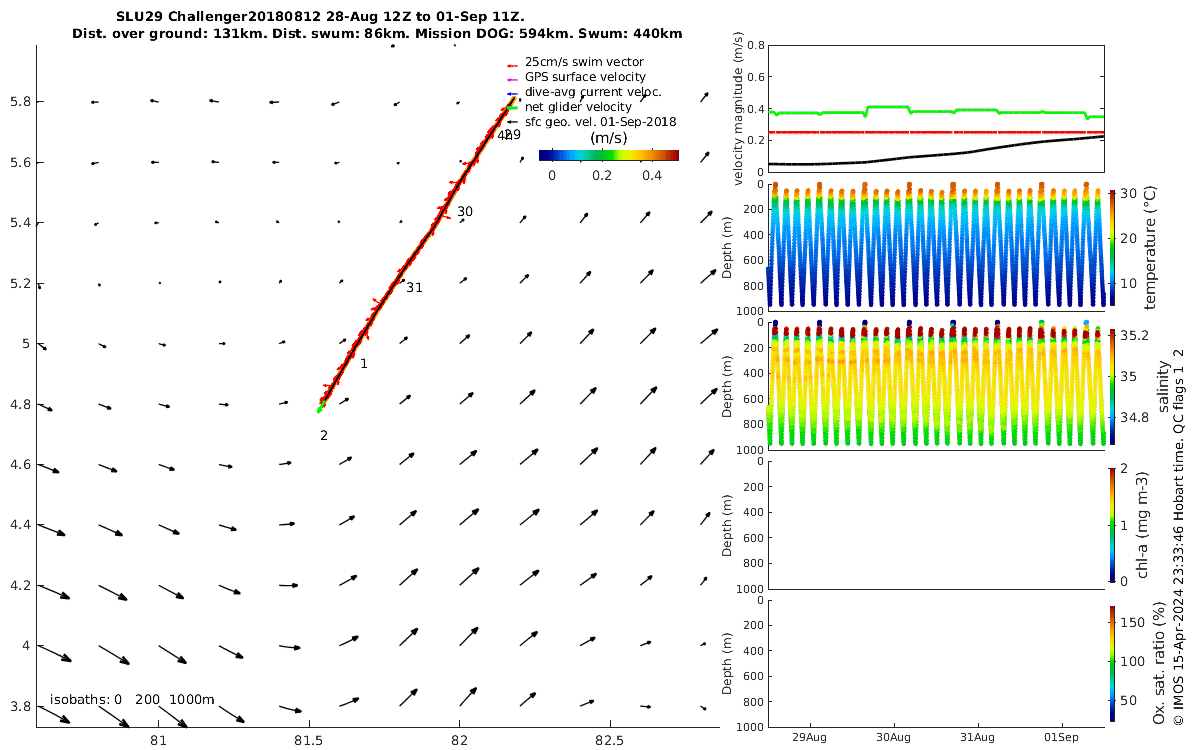The width and height of the screenshot is (1200, 750).
Task: Click the chl-a (mg m-3) colorbar
Action: coord(1111,524)
